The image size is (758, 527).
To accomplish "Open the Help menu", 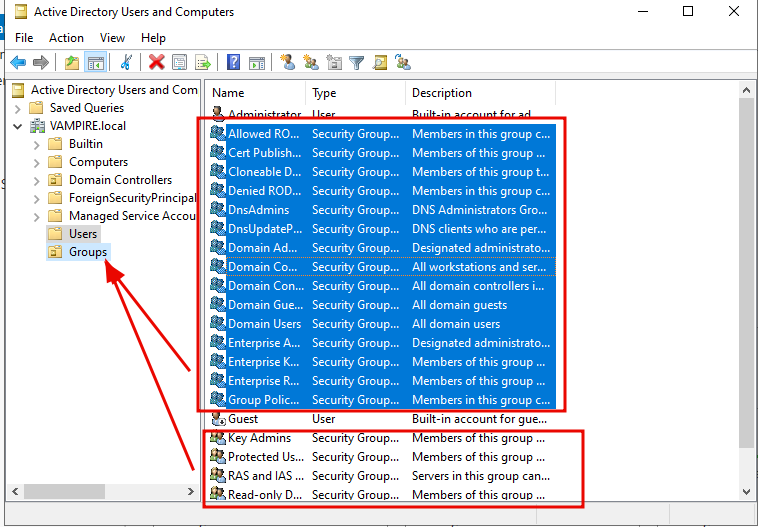I will (153, 38).
